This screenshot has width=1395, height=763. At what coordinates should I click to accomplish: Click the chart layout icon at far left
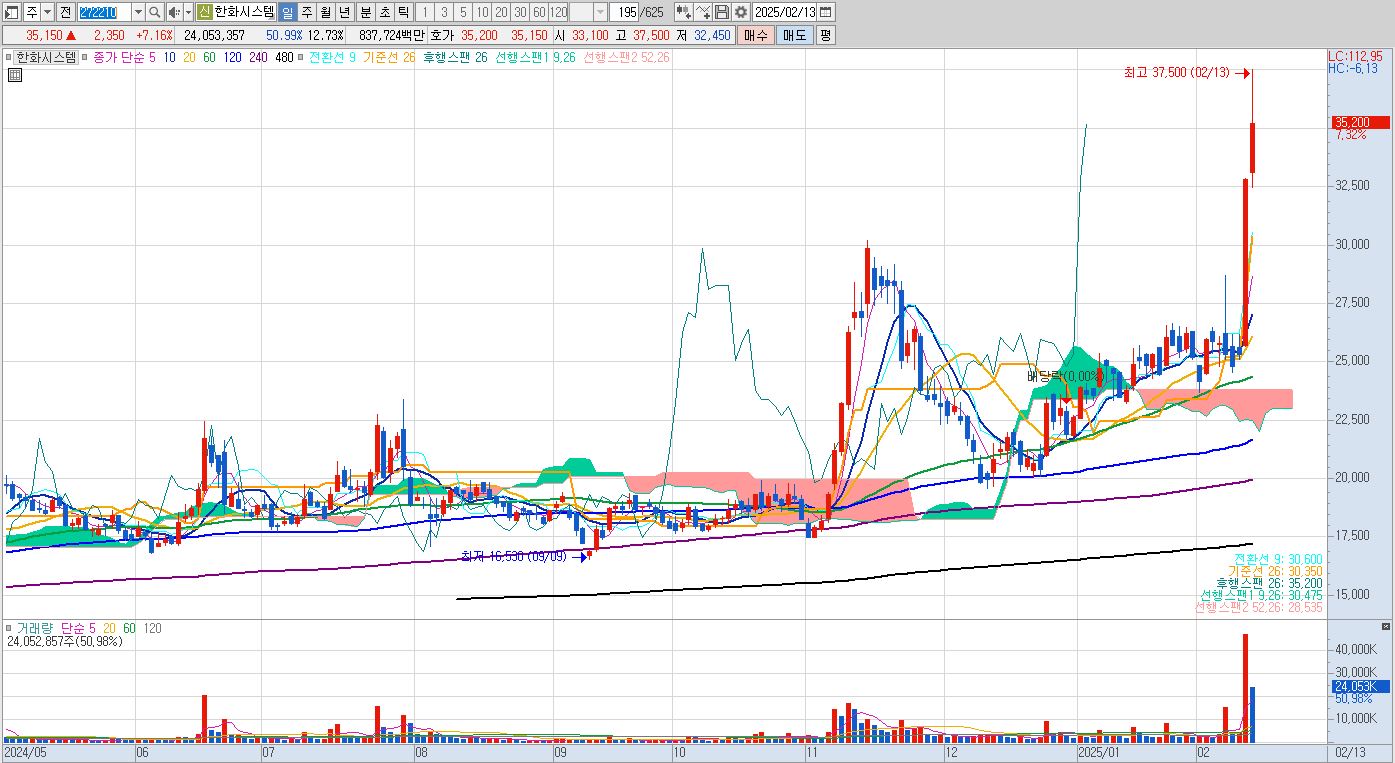(x=12, y=12)
